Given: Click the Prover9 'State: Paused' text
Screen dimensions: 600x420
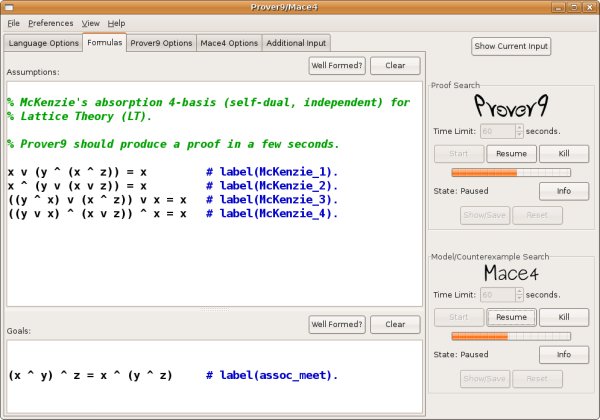Looking at the screenshot, I should coord(461,191).
